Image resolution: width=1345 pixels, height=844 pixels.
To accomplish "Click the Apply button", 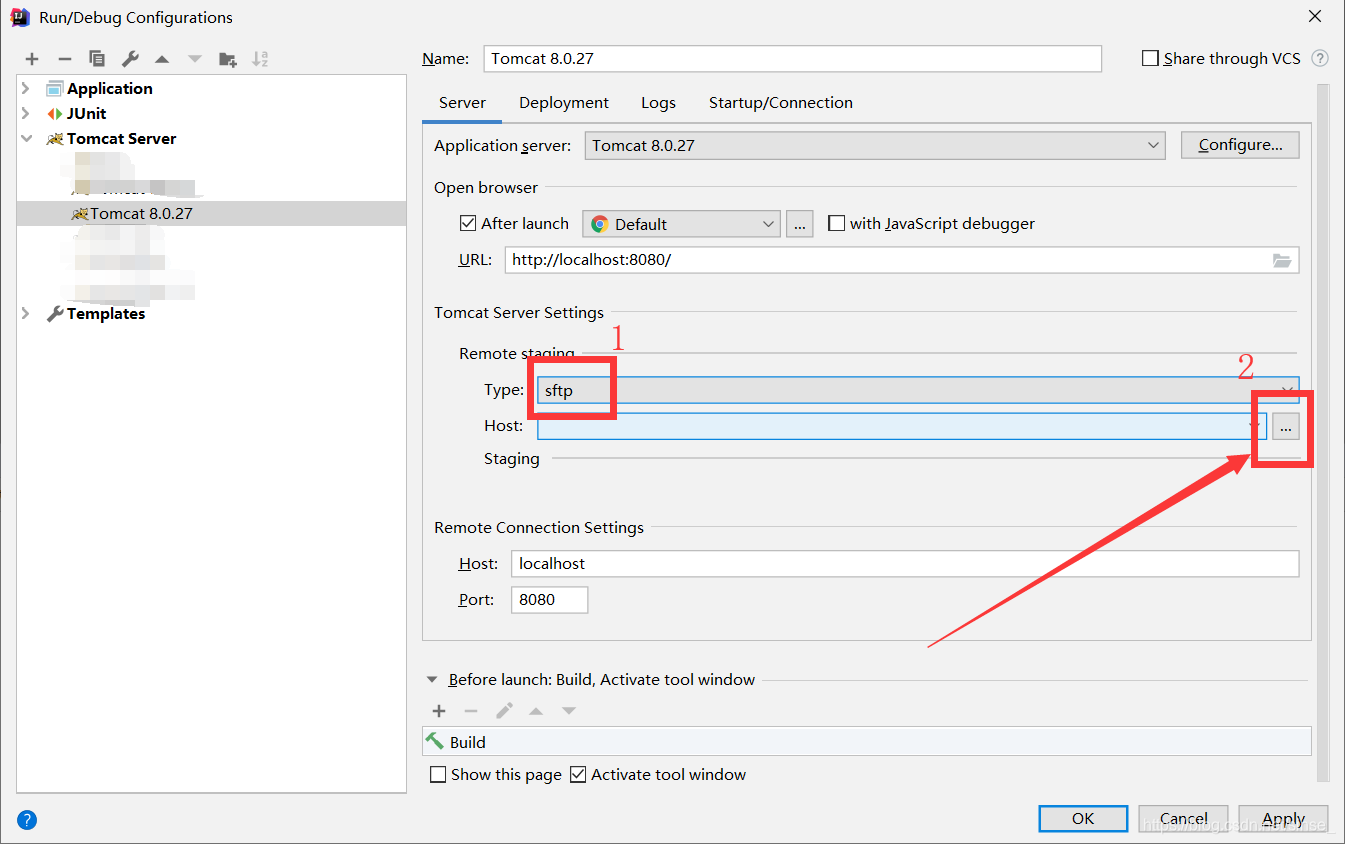I will [1283, 818].
